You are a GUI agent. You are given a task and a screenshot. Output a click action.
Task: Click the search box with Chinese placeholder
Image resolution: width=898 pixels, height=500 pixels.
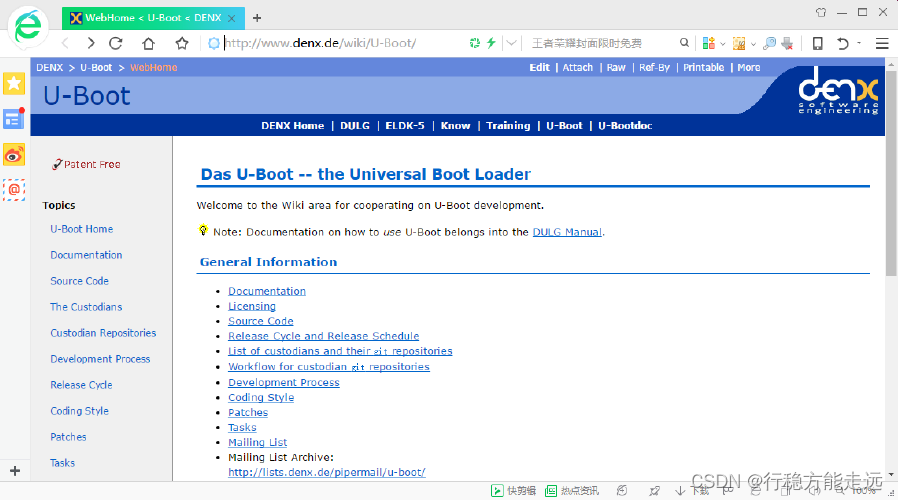click(601, 43)
